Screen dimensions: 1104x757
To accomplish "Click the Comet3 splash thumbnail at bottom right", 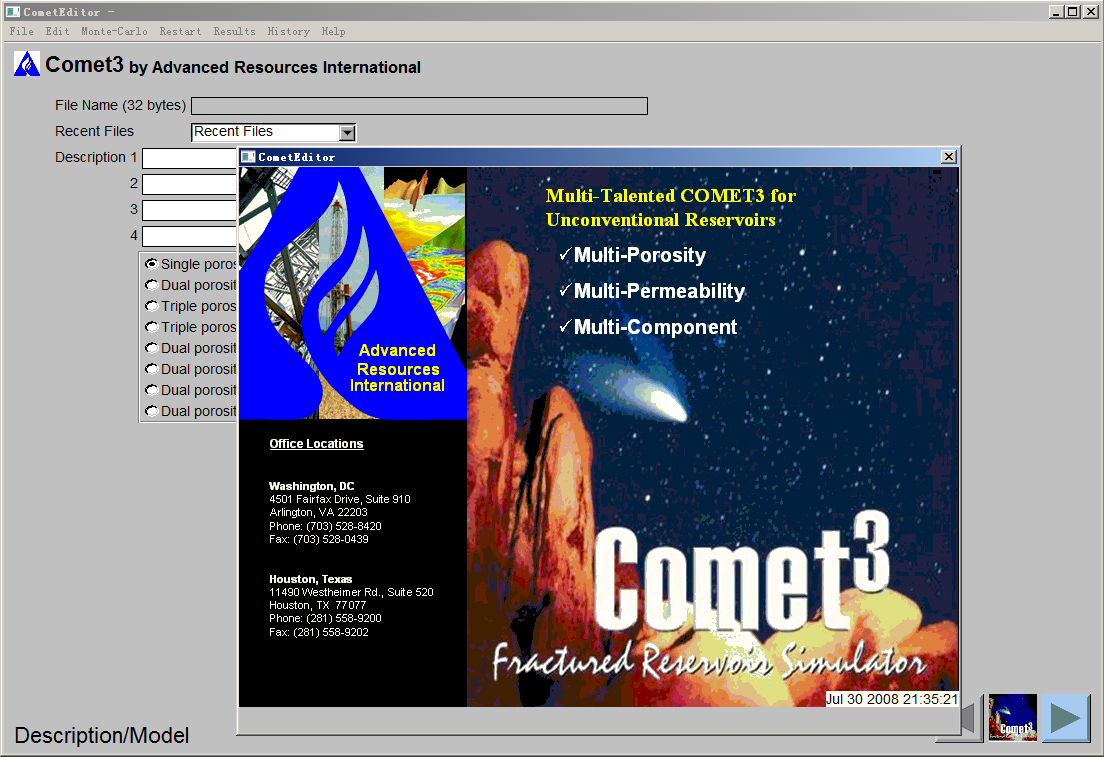I will tap(1012, 718).
